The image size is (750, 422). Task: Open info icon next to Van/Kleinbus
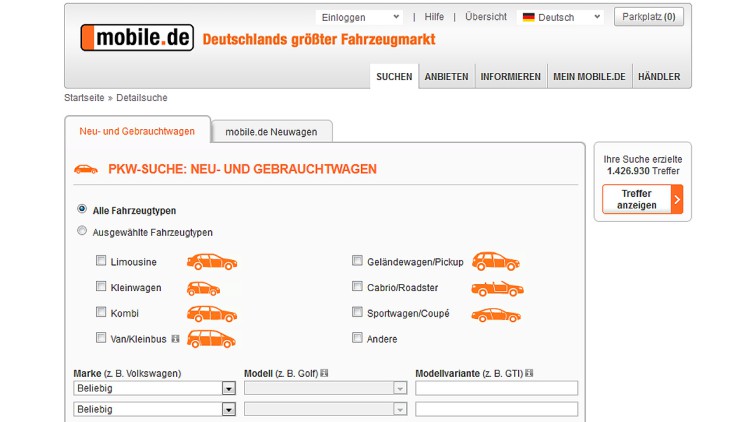(x=176, y=339)
